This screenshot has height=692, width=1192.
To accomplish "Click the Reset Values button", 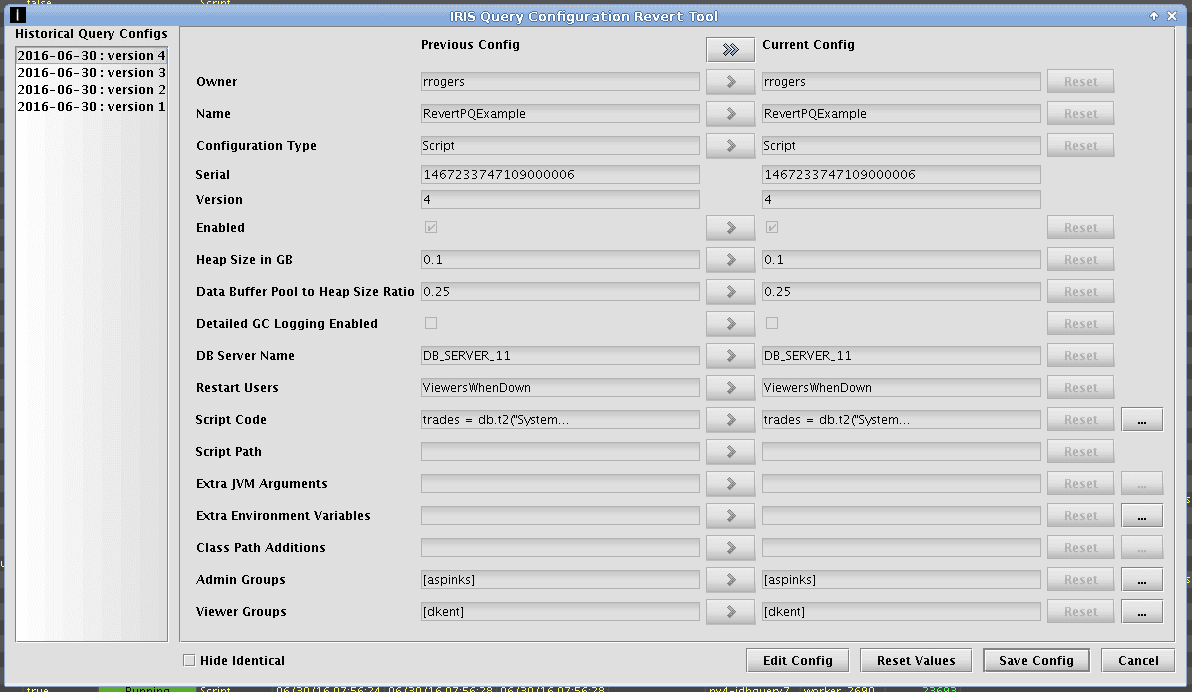I will pos(915,660).
